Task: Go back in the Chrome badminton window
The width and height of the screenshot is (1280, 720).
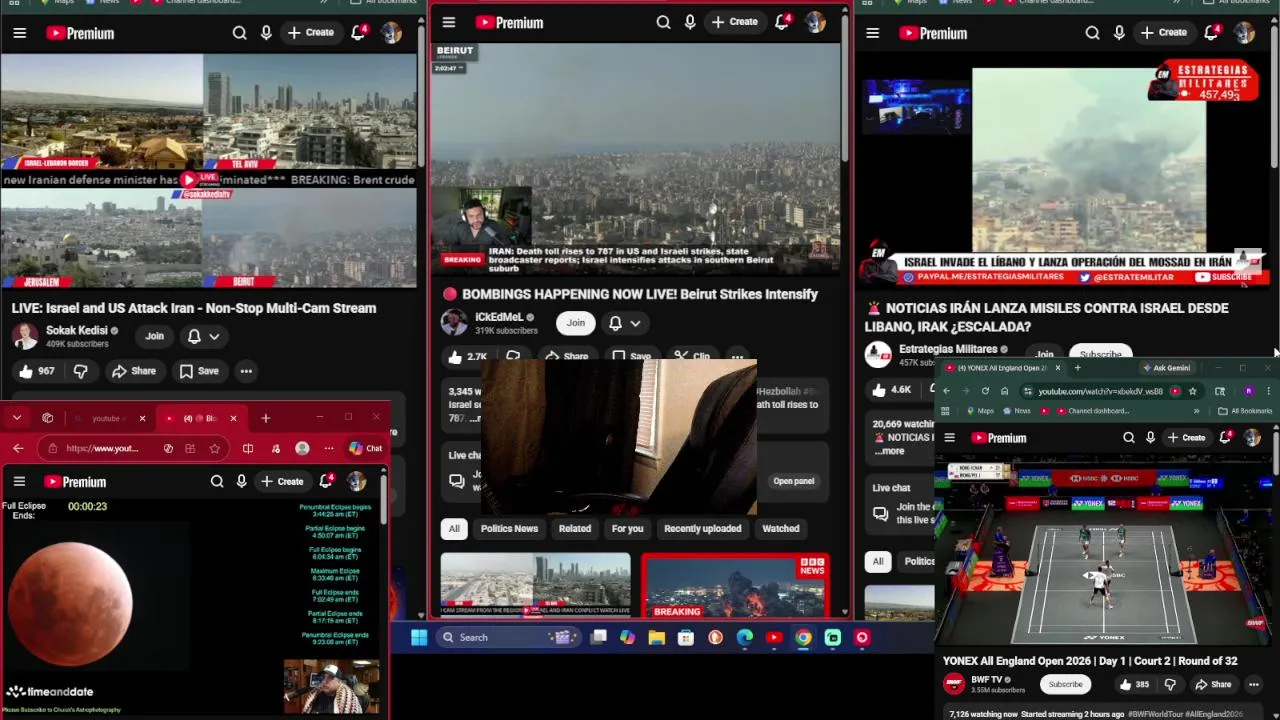Action: (x=946, y=391)
